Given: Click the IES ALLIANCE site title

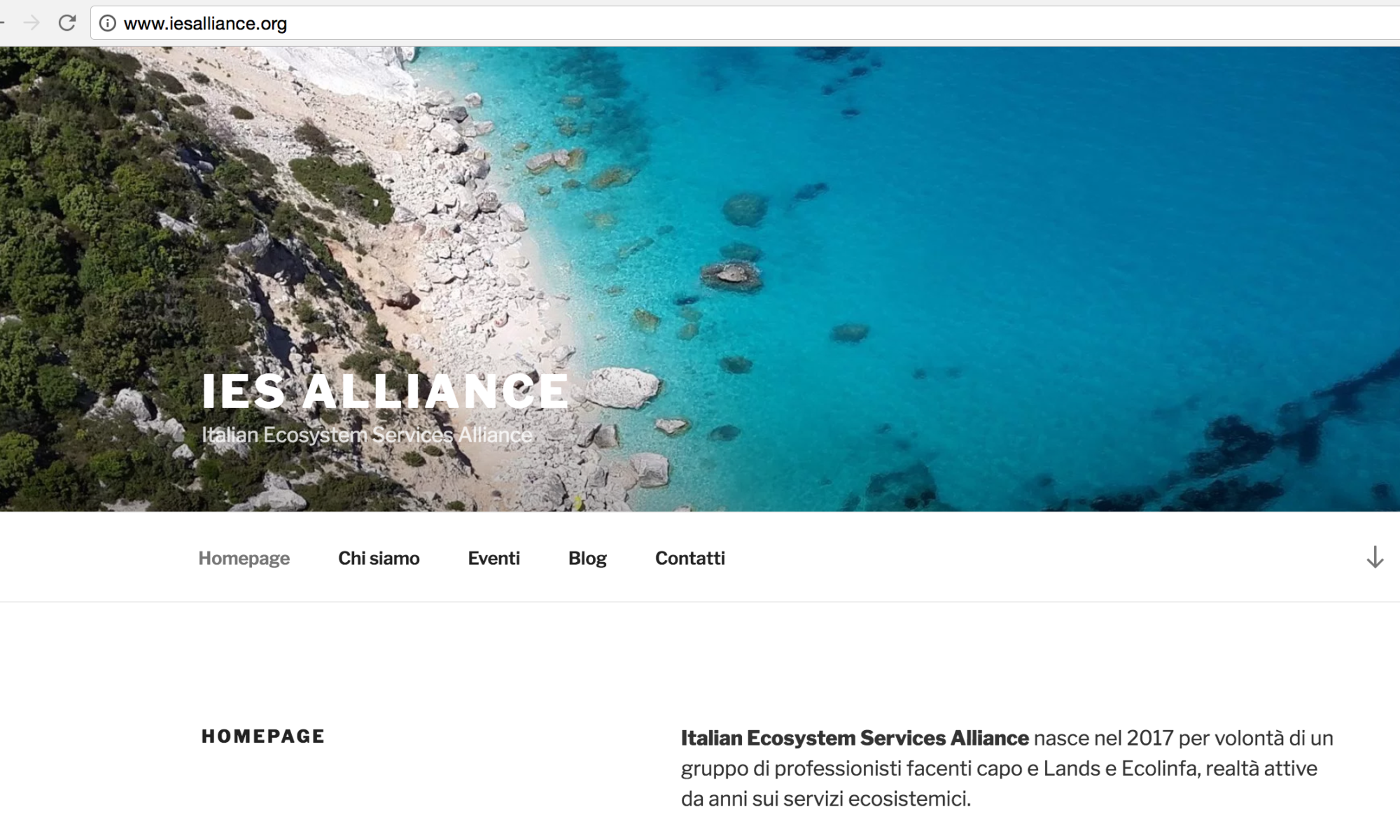Looking at the screenshot, I should pyautogui.click(x=385, y=391).
